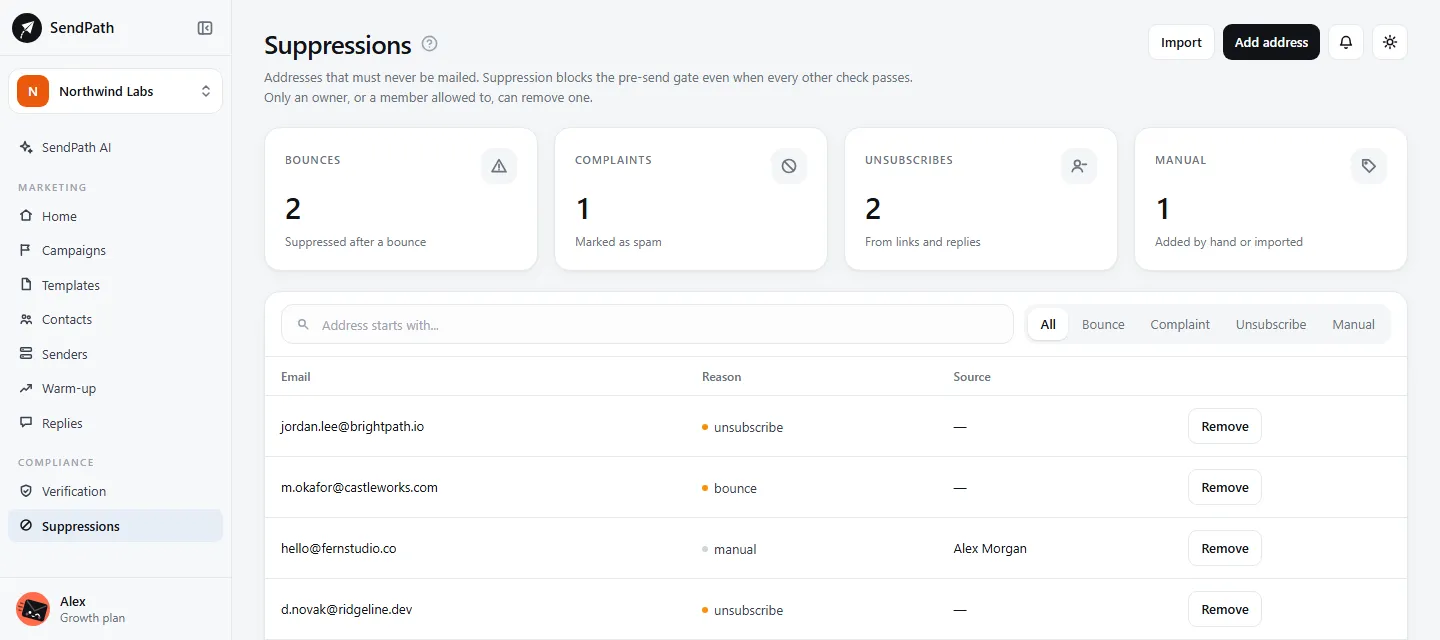Click the SendPath AI sparkle icon
Viewport: 1440px width, 640px height.
(x=26, y=147)
